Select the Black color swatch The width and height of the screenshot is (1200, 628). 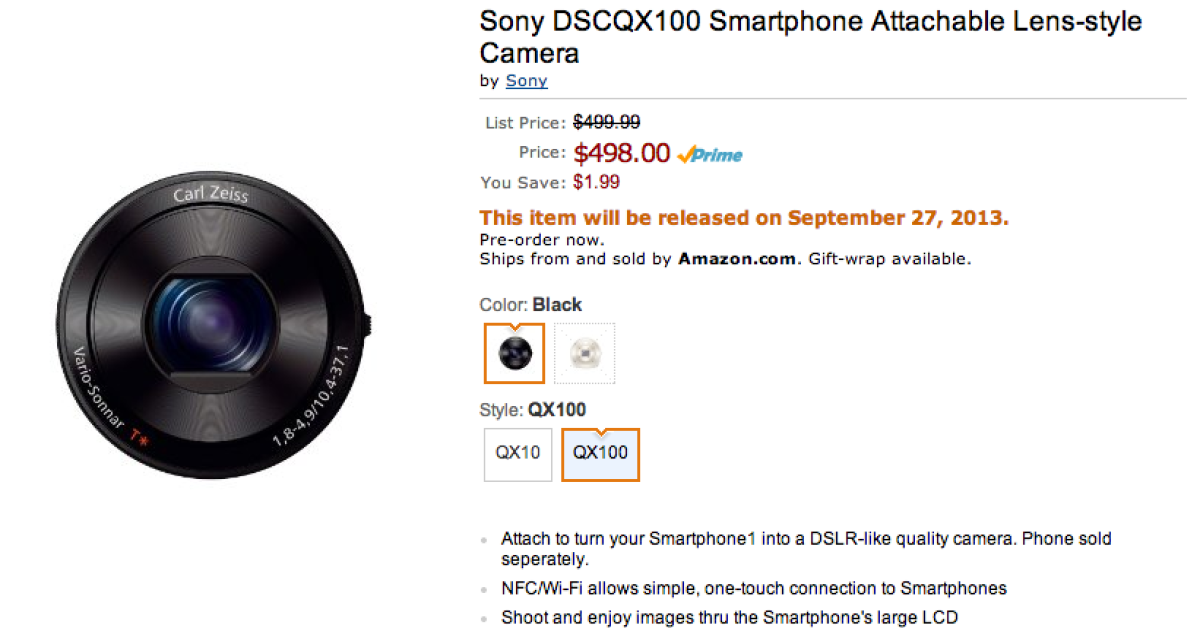pyautogui.click(x=514, y=352)
